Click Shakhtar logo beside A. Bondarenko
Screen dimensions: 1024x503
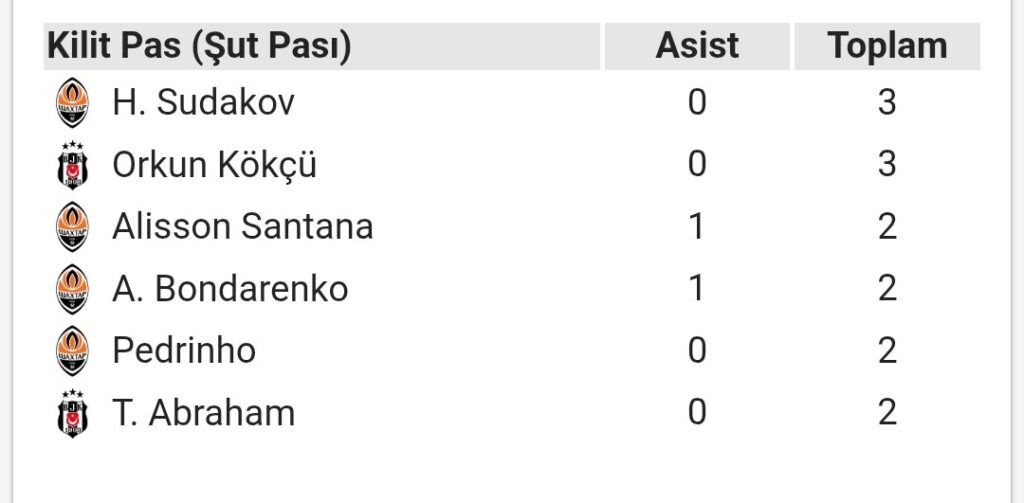click(72, 289)
